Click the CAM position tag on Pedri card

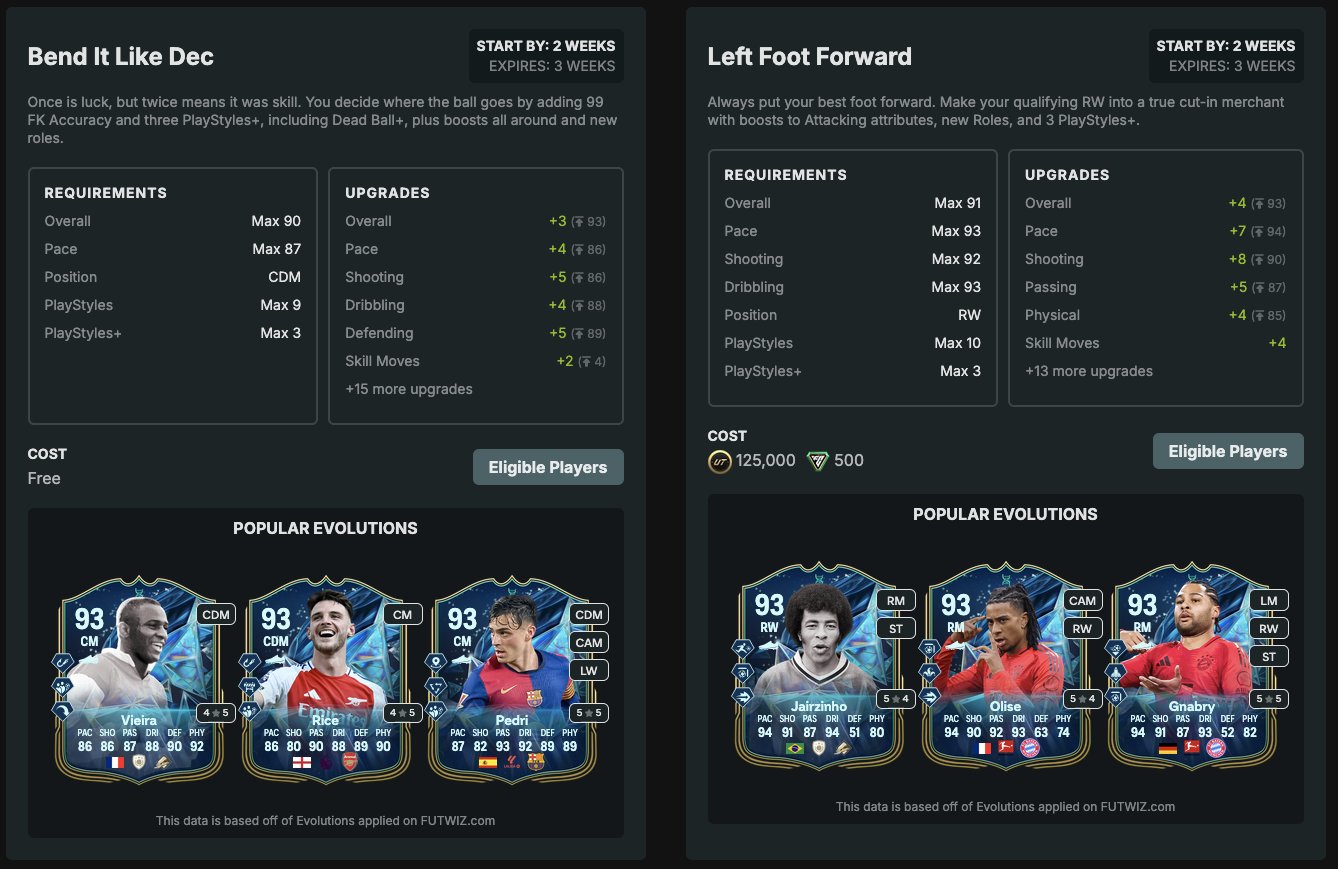pos(589,643)
